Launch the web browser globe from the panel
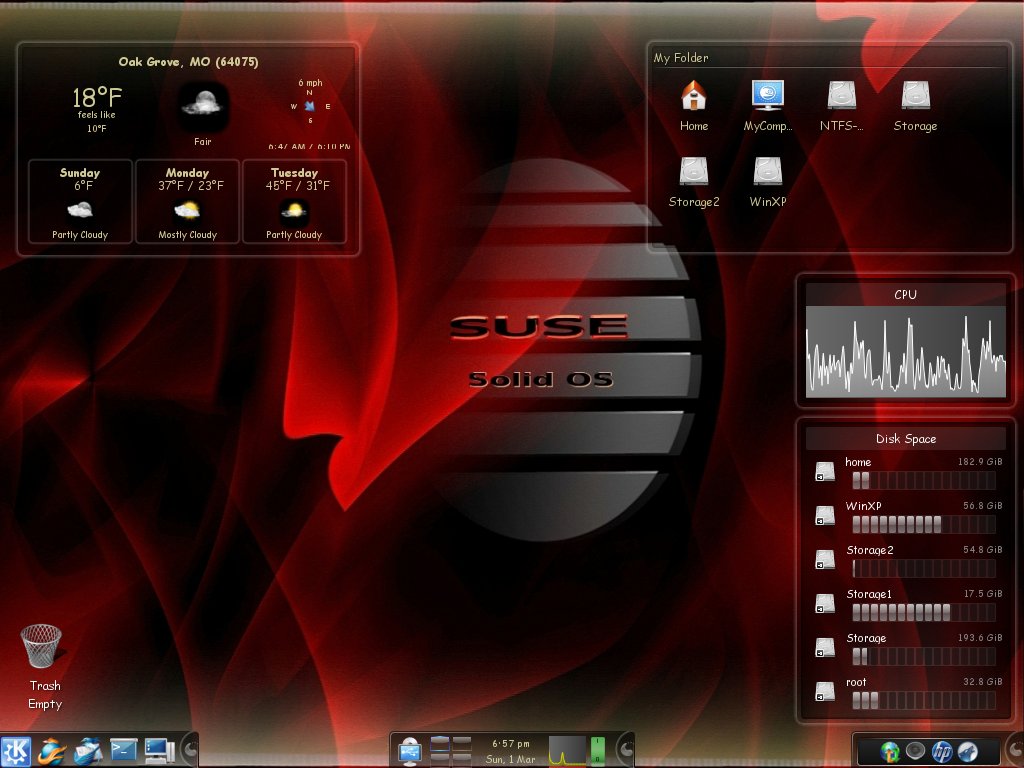This screenshot has height=768, width=1024. [51, 750]
